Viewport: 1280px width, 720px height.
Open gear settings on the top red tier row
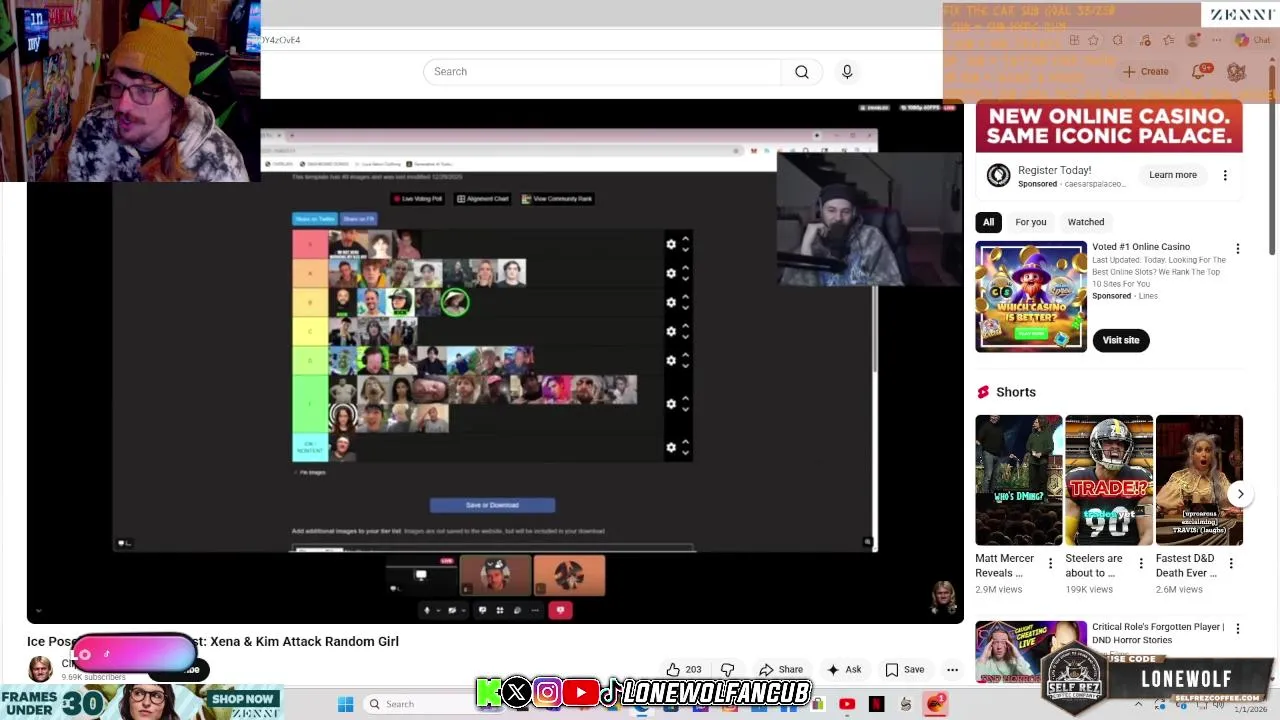point(671,244)
